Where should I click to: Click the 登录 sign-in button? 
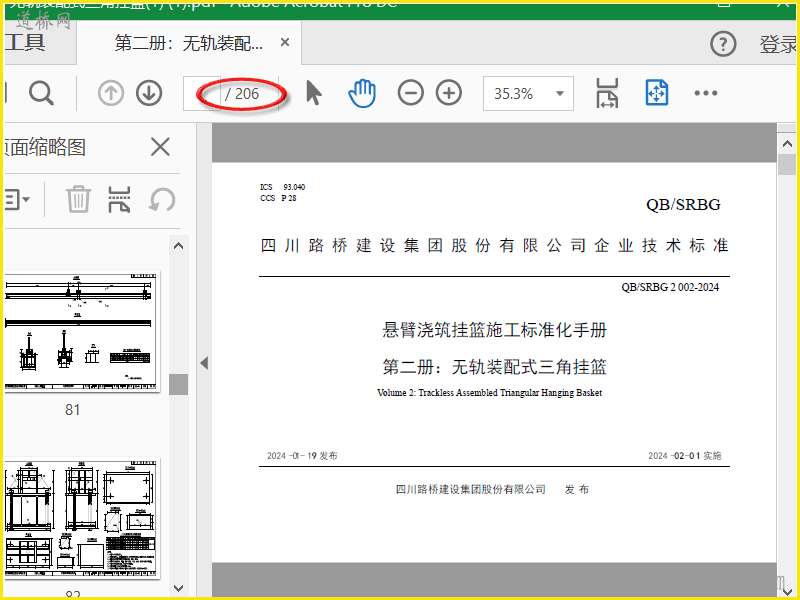click(779, 44)
